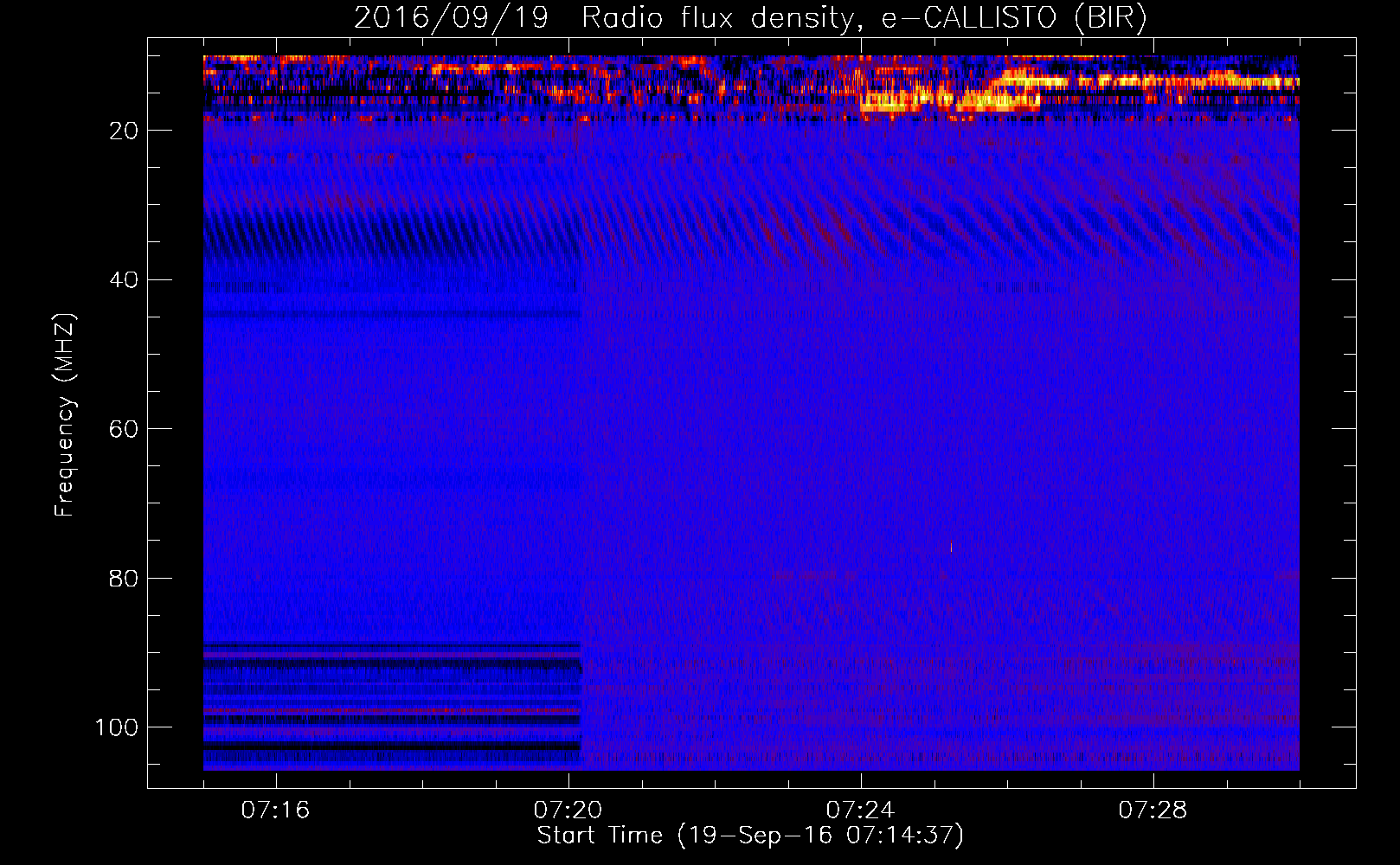This screenshot has width=1400, height=865.
Task: Click the 07:24 time tick label
Action: pos(860,811)
